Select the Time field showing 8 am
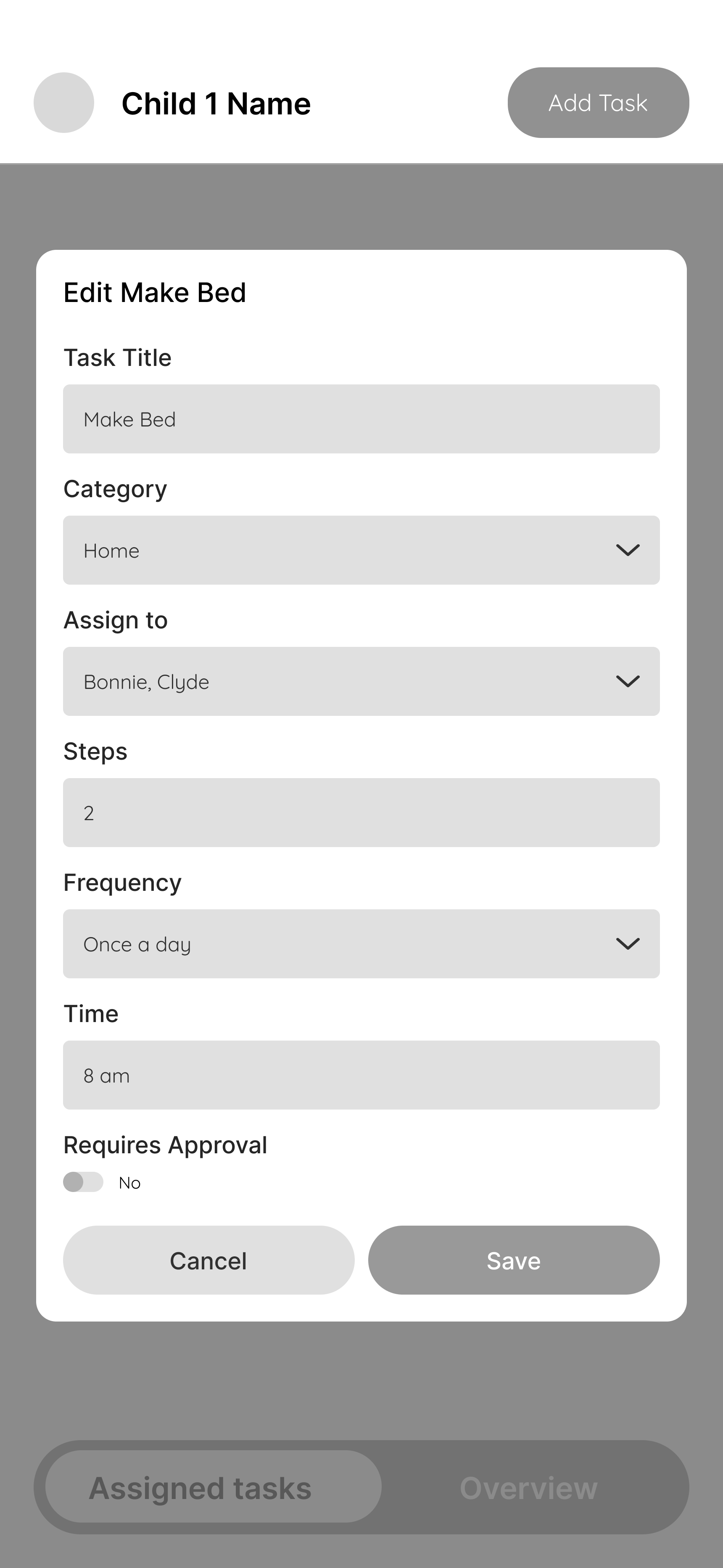 [x=361, y=1075]
